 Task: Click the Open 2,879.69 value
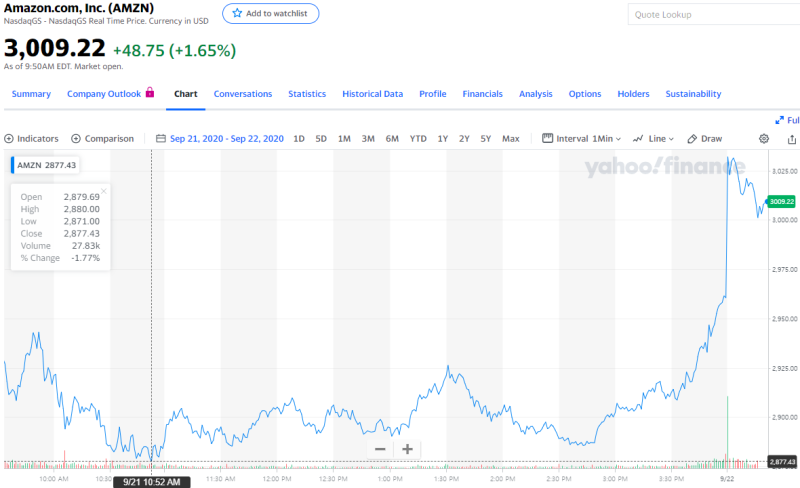[82, 197]
